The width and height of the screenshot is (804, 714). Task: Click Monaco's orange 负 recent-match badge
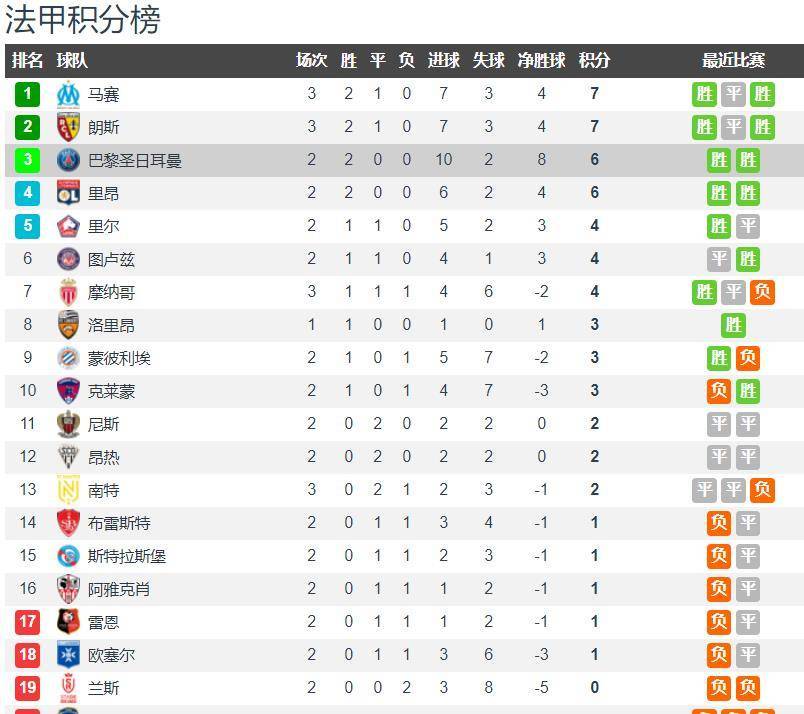pyautogui.click(x=762, y=292)
